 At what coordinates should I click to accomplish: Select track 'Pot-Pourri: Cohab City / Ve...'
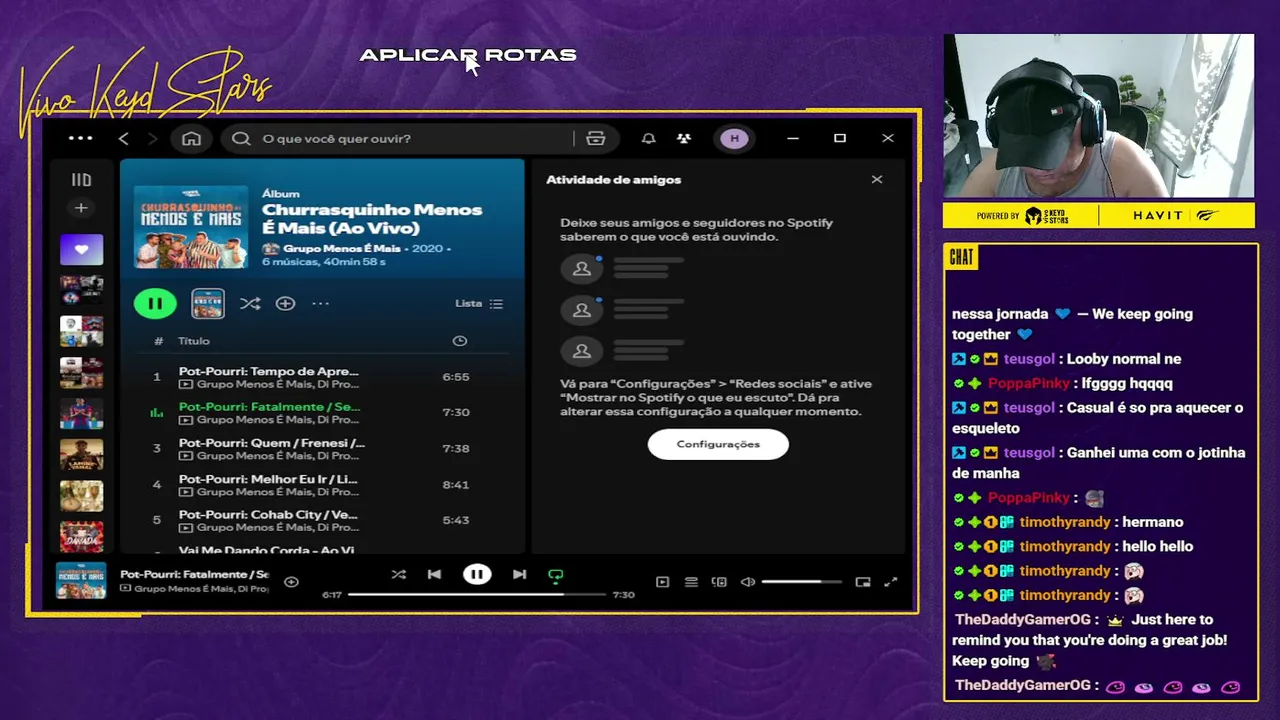(320, 520)
